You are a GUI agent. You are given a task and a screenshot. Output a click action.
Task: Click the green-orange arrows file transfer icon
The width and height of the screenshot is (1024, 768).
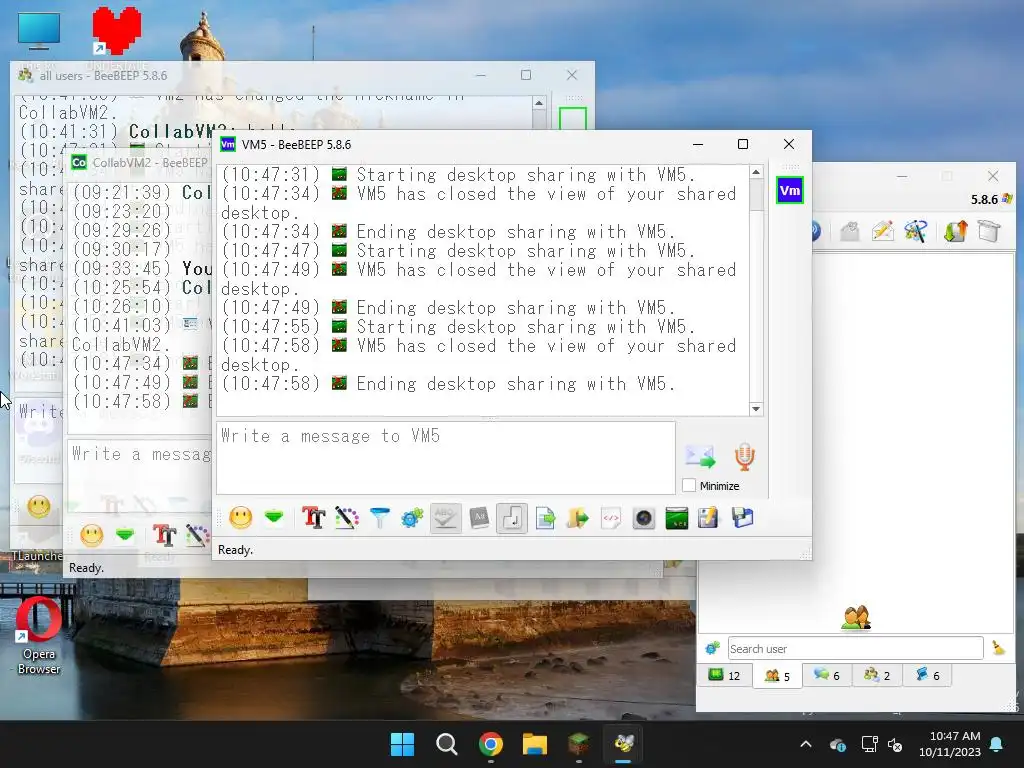tap(955, 231)
